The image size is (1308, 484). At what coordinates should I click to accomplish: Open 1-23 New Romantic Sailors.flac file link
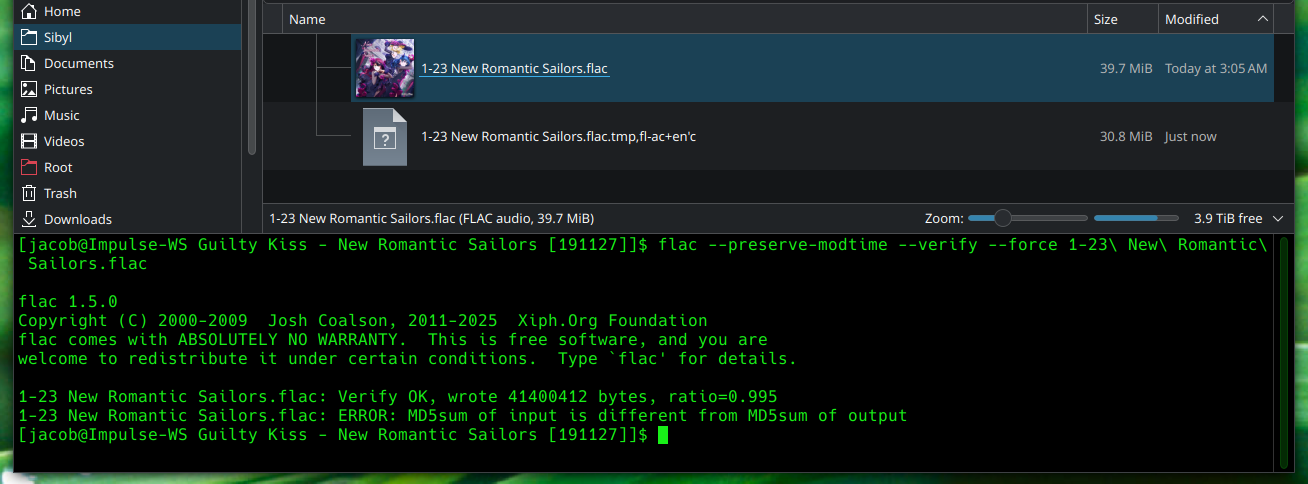click(x=514, y=68)
